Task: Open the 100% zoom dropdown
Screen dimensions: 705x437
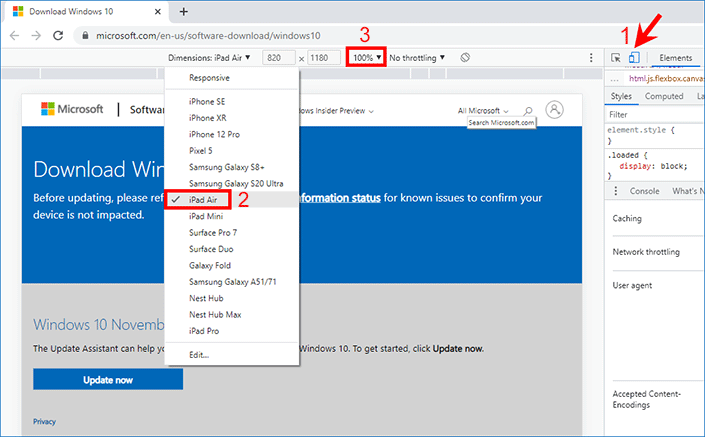Action: tap(366, 58)
